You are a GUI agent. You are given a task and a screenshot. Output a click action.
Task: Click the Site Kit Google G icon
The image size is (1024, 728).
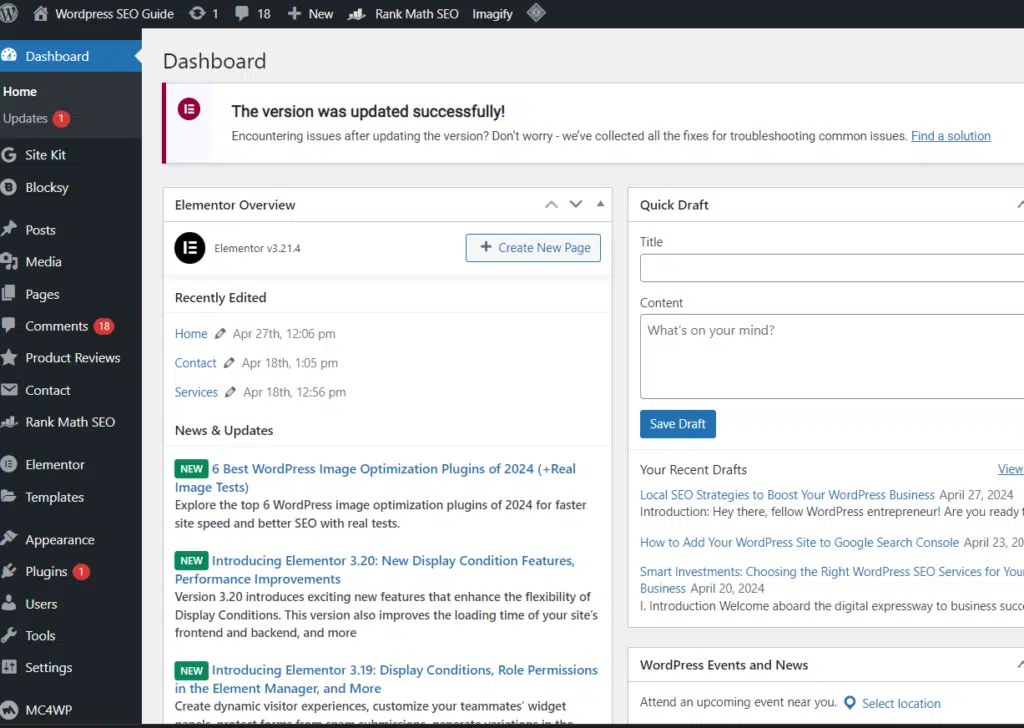(9, 155)
